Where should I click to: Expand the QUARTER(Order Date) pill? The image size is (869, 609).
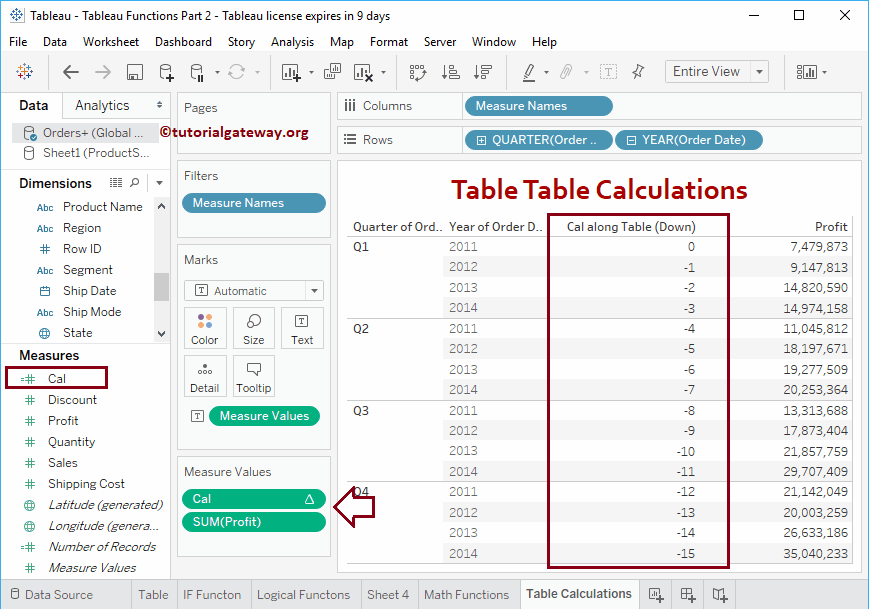pyautogui.click(x=482, y=140)
